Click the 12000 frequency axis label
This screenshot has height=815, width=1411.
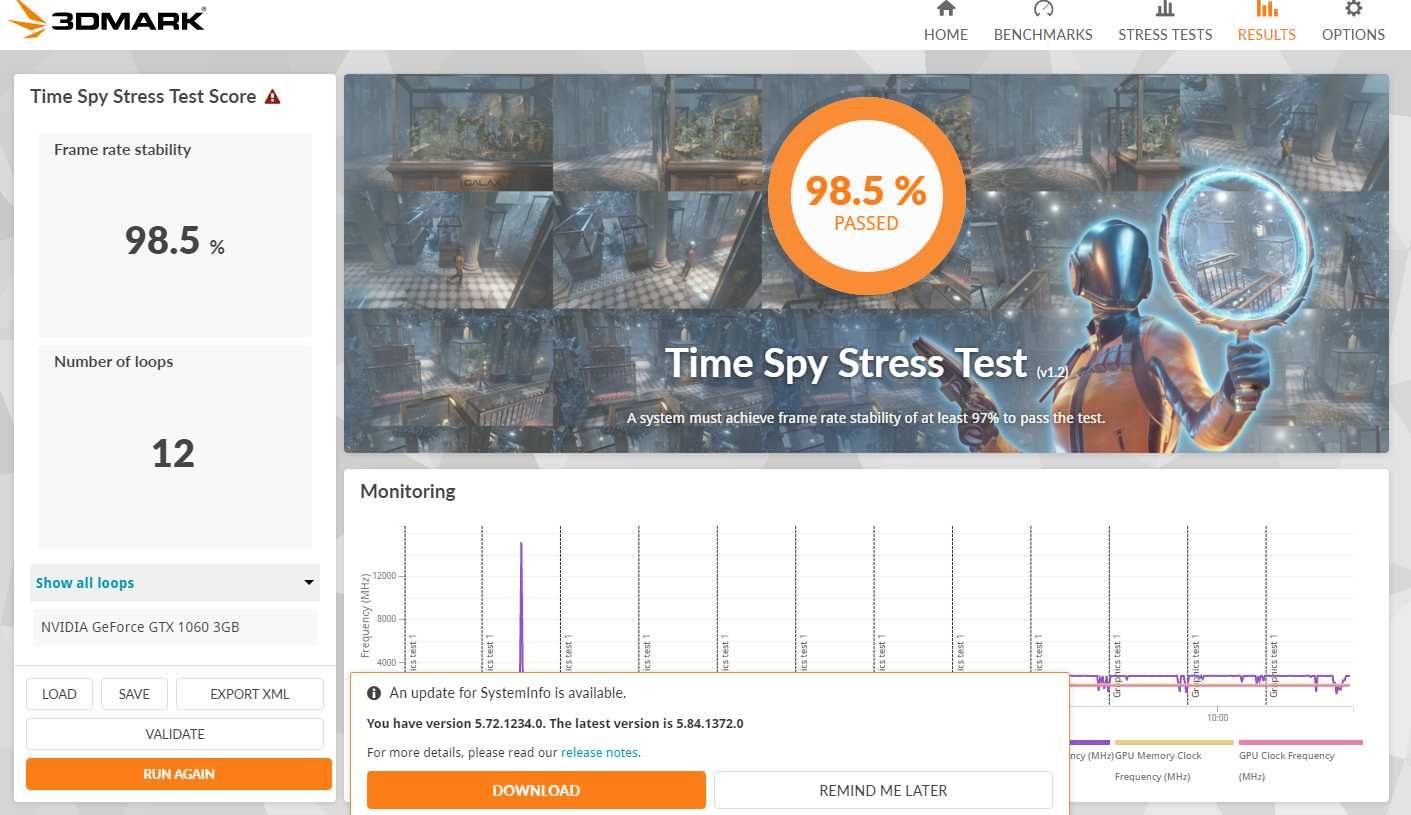tap(384, 576)
